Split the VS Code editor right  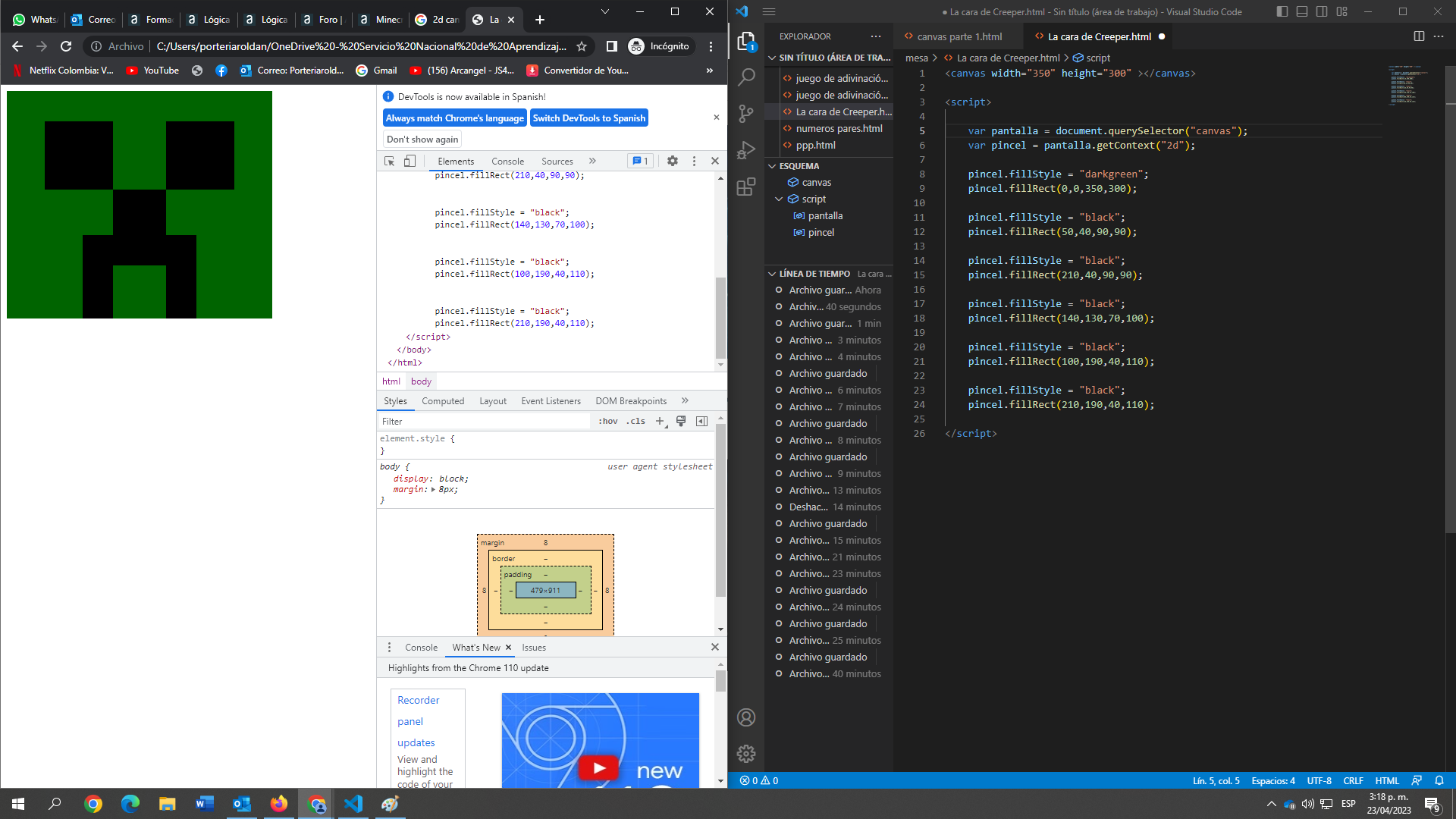pos(1419,36)
